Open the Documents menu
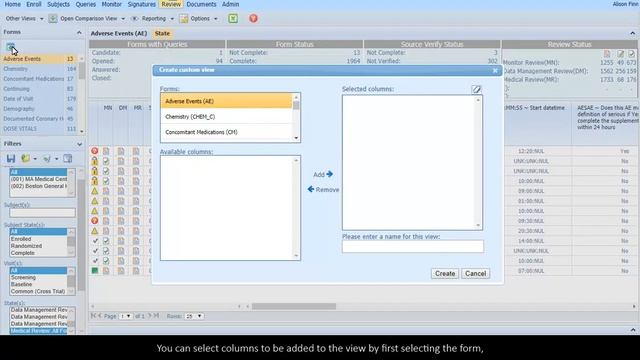The image size is (640, 360). click(x=201, y=4)
